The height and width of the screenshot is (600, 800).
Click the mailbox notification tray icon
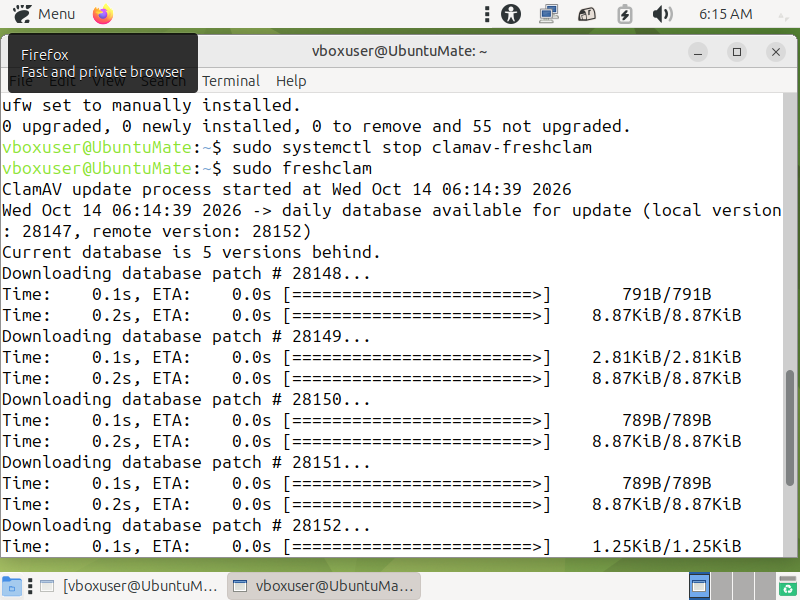tap(586, 14)
